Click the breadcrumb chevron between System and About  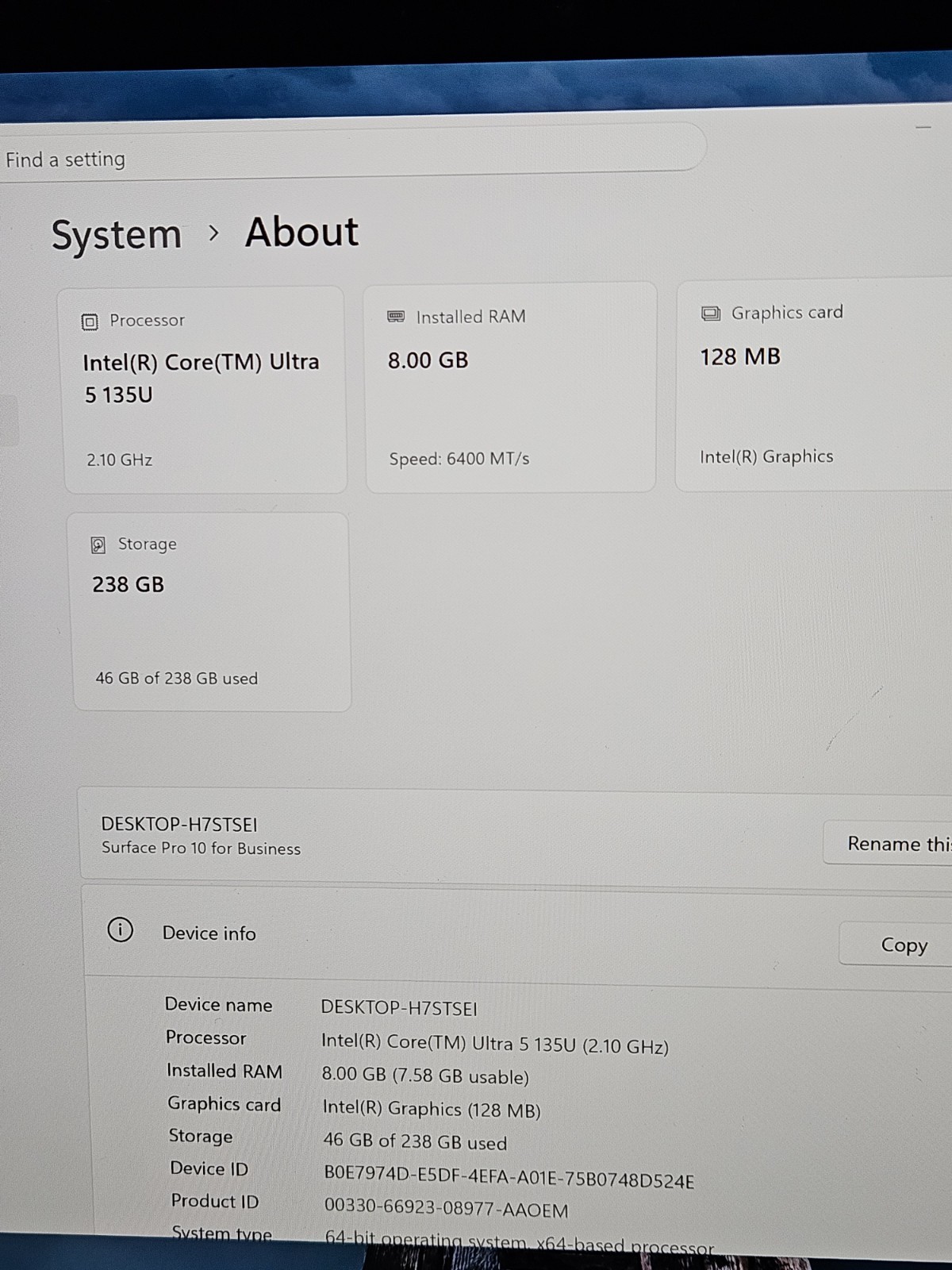click(213, 233)
